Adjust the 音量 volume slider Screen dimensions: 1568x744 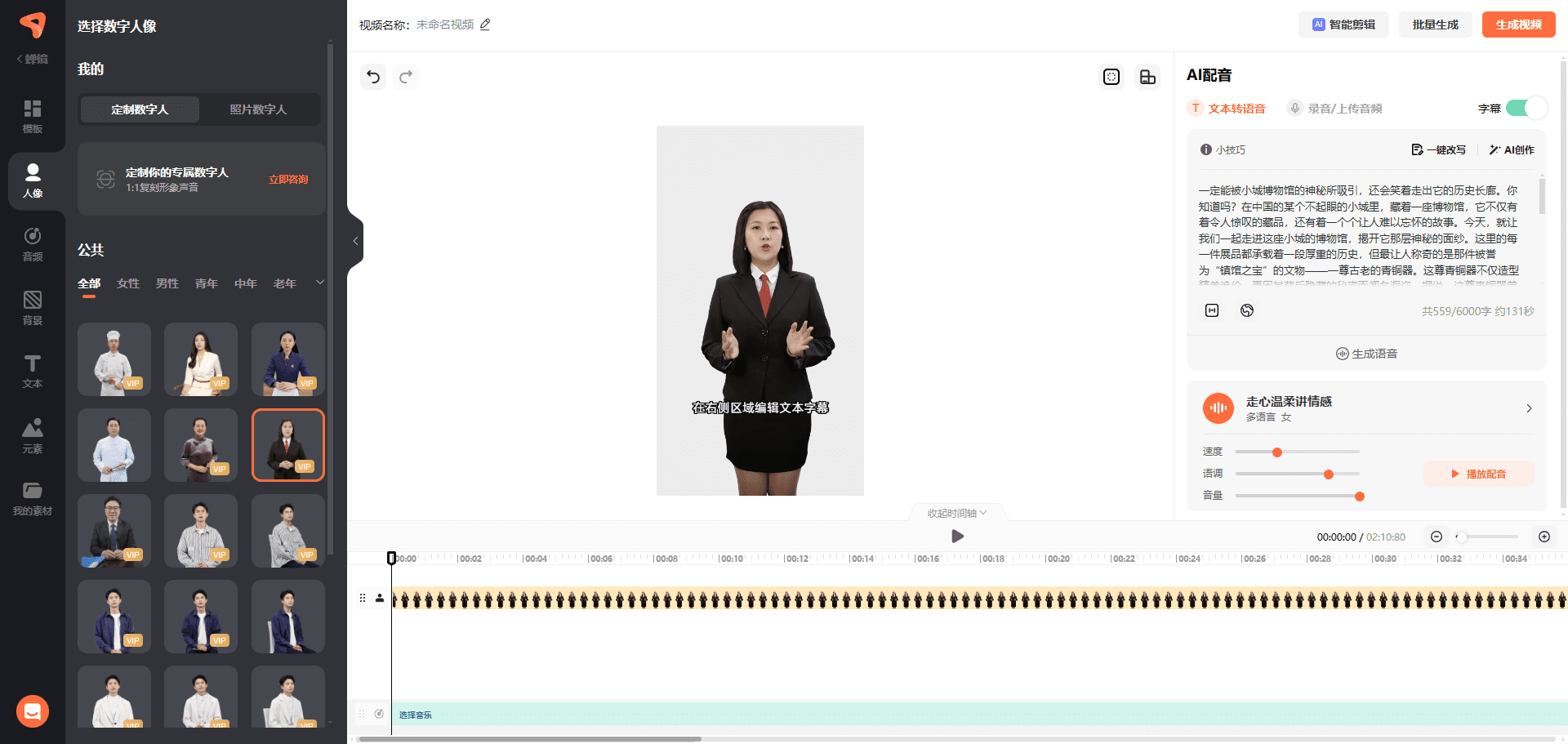click(x=1297, y=496)
